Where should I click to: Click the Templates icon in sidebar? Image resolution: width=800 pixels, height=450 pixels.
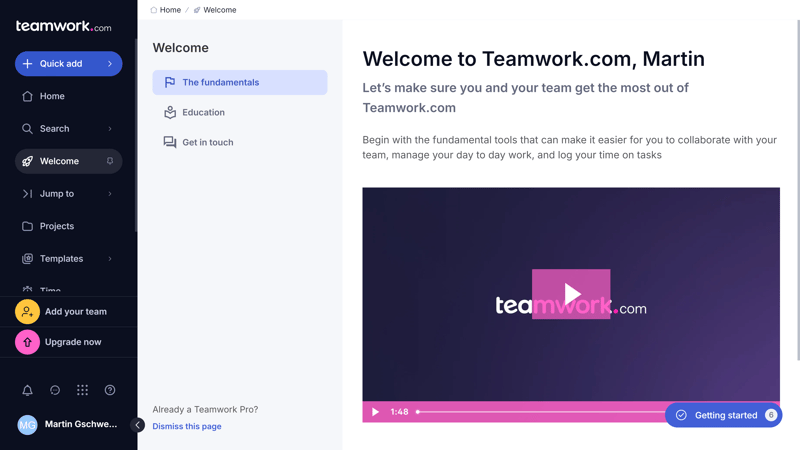[28, 259]
